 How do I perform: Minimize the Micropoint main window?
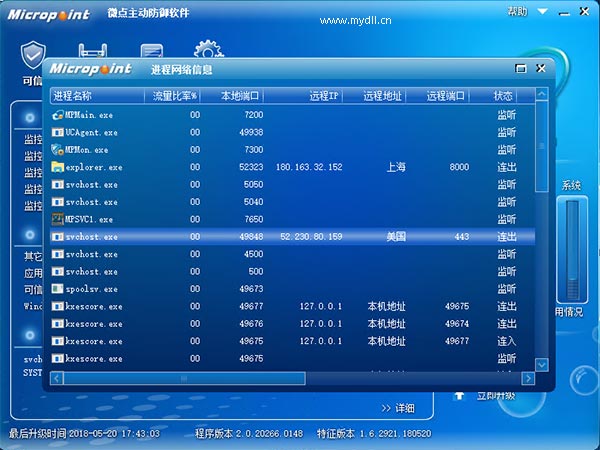tap(564, 13)
